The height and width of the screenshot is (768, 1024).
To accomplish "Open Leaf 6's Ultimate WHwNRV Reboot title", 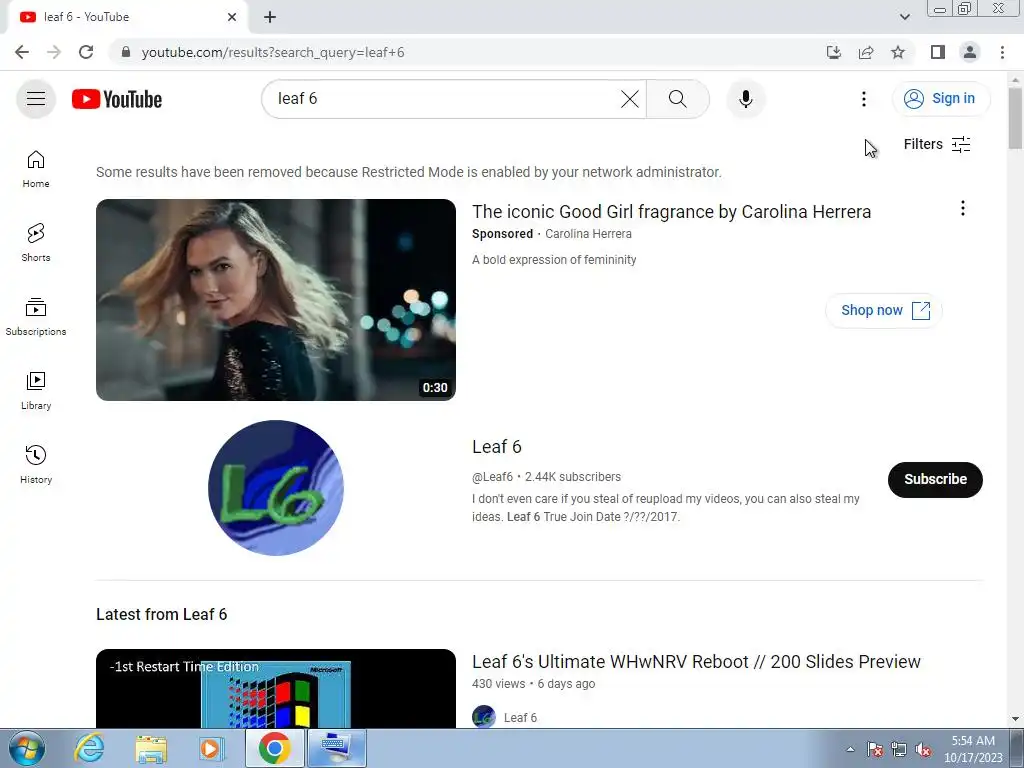I will coord(696,662).
